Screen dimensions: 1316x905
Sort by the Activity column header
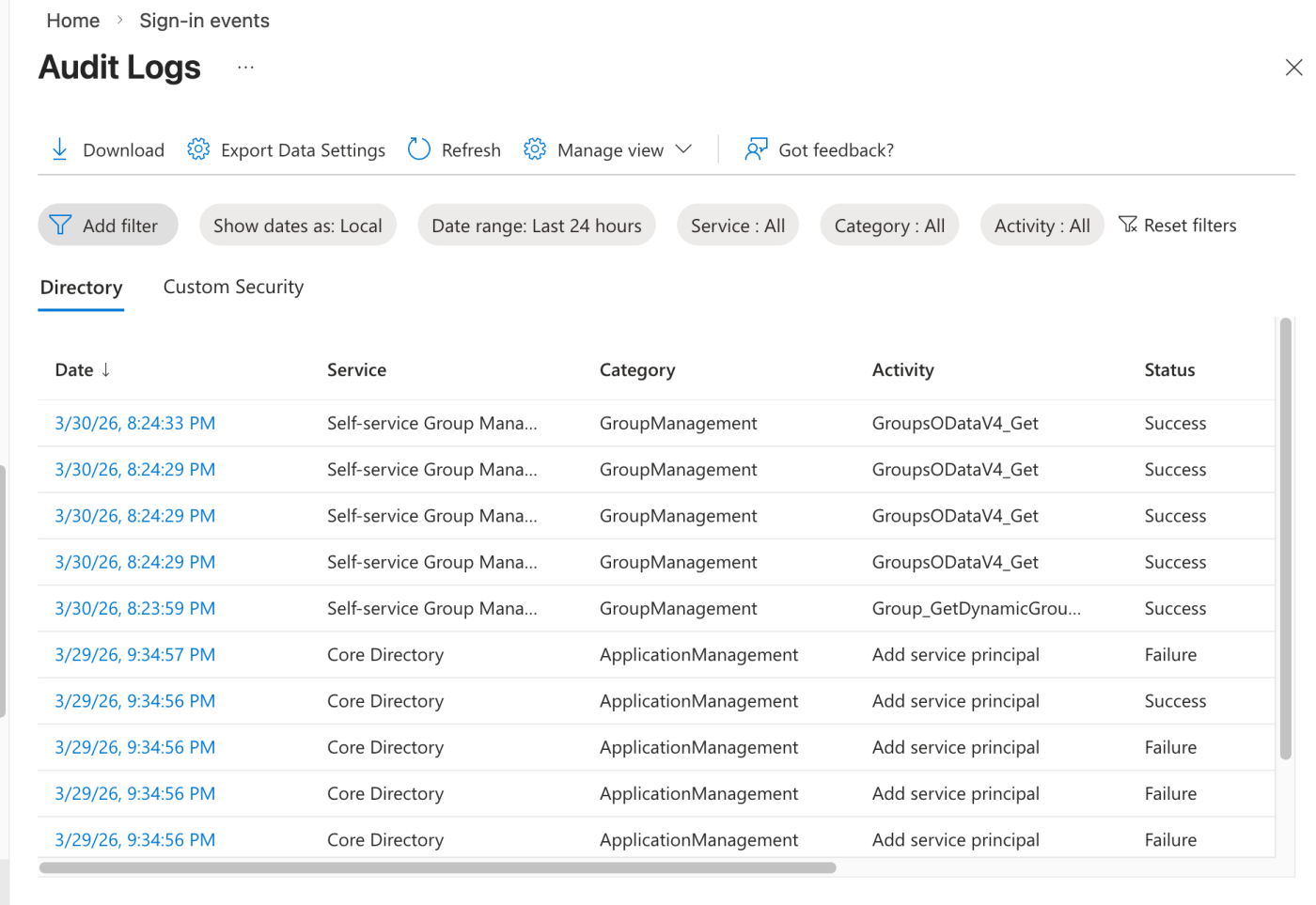(x=903, y=370)
